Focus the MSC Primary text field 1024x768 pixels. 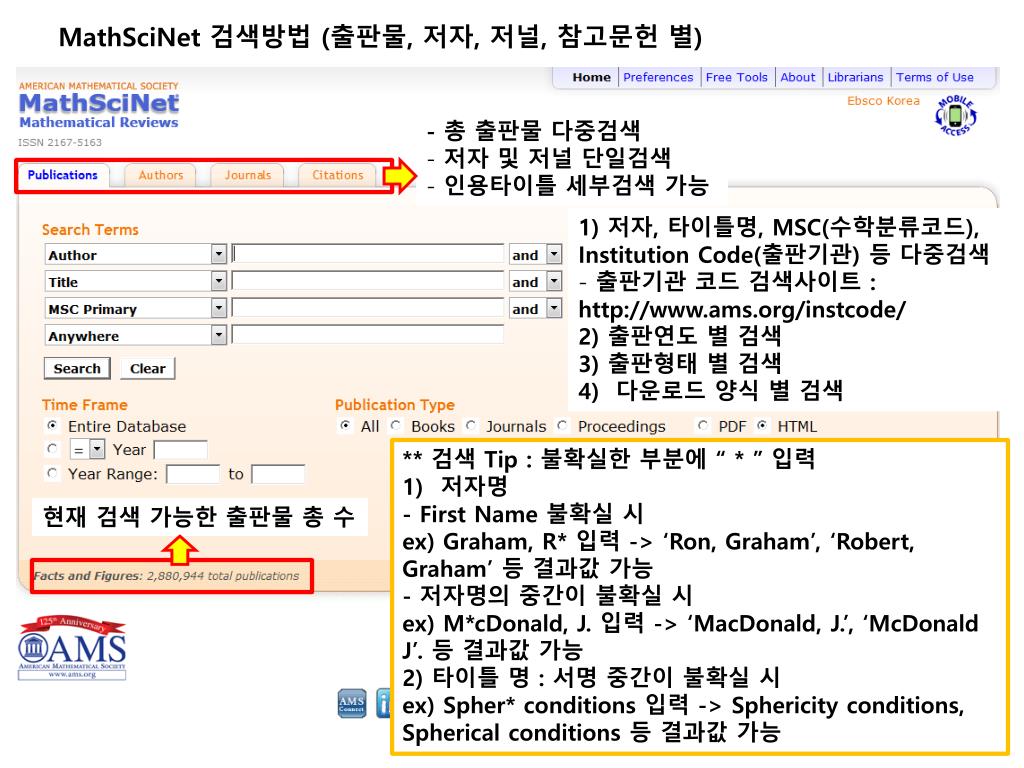coord(368,308)
